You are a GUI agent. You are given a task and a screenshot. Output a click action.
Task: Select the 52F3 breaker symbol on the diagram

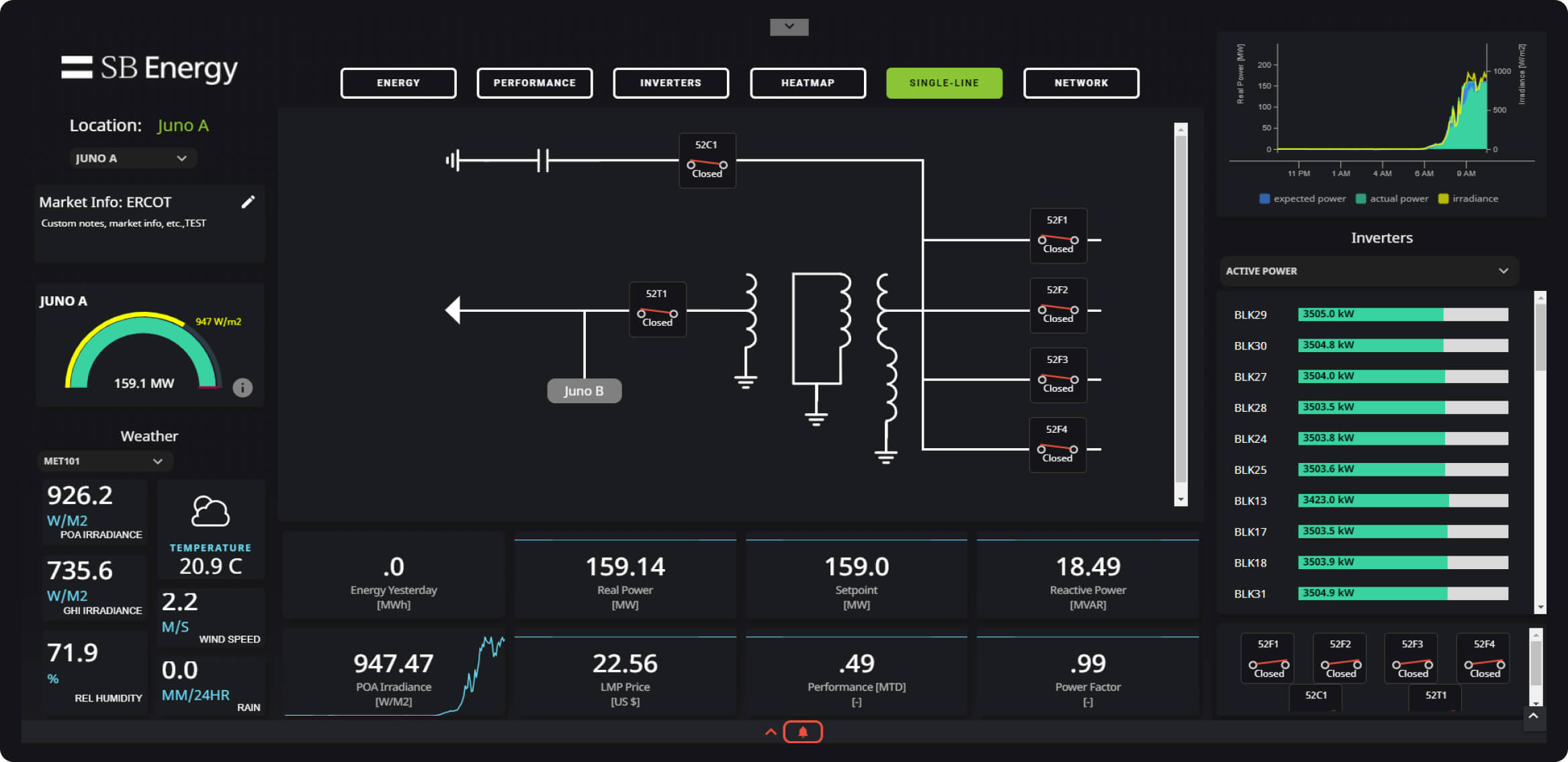pyautogui.click(x=1057, y=374)
